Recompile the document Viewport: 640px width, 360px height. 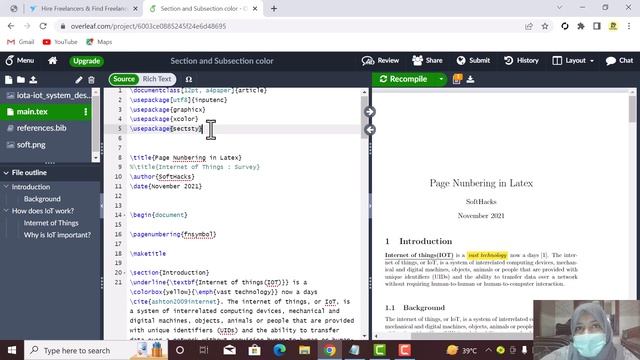(403, 79)
